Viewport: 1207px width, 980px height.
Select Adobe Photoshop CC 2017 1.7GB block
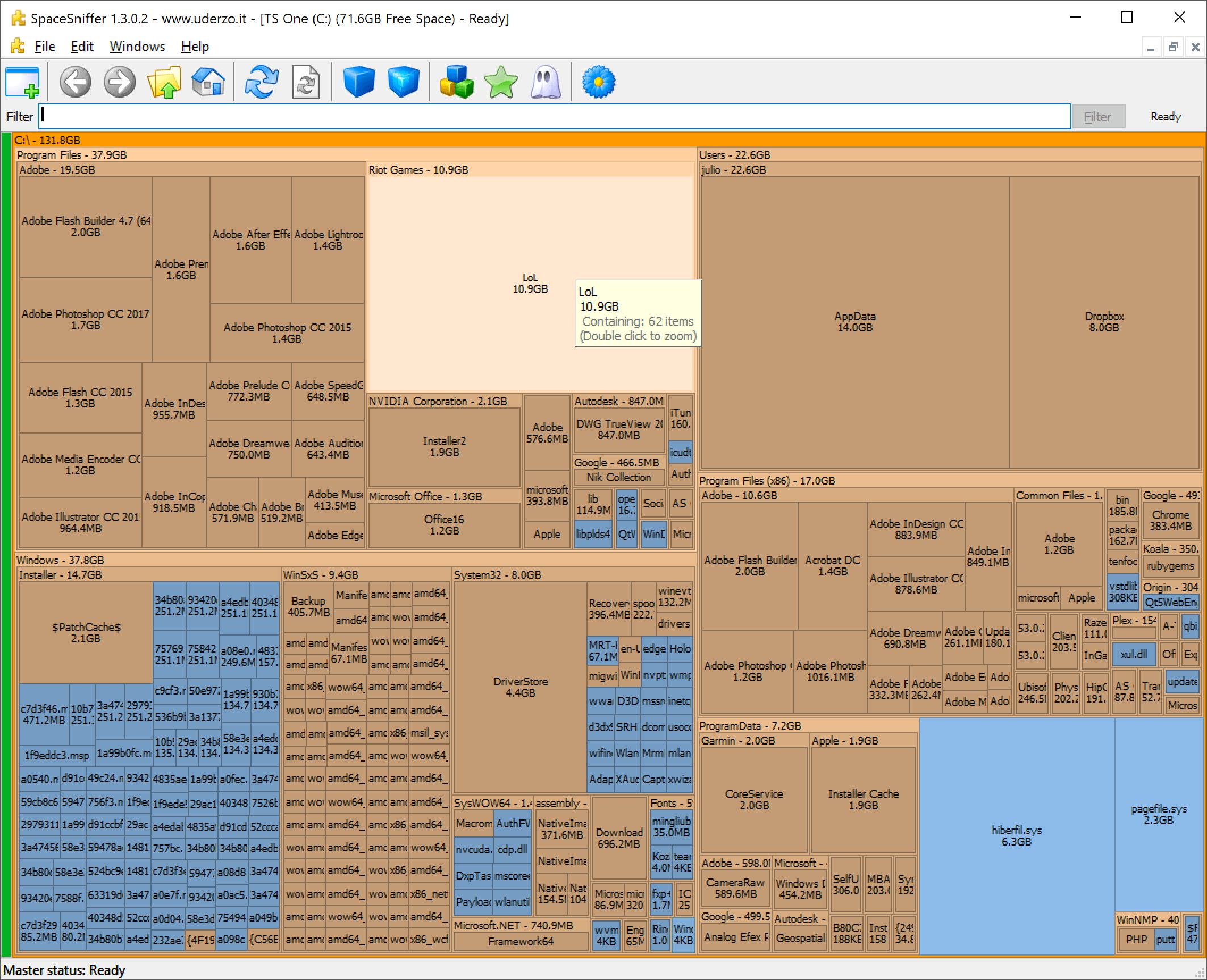pos(86,319)
